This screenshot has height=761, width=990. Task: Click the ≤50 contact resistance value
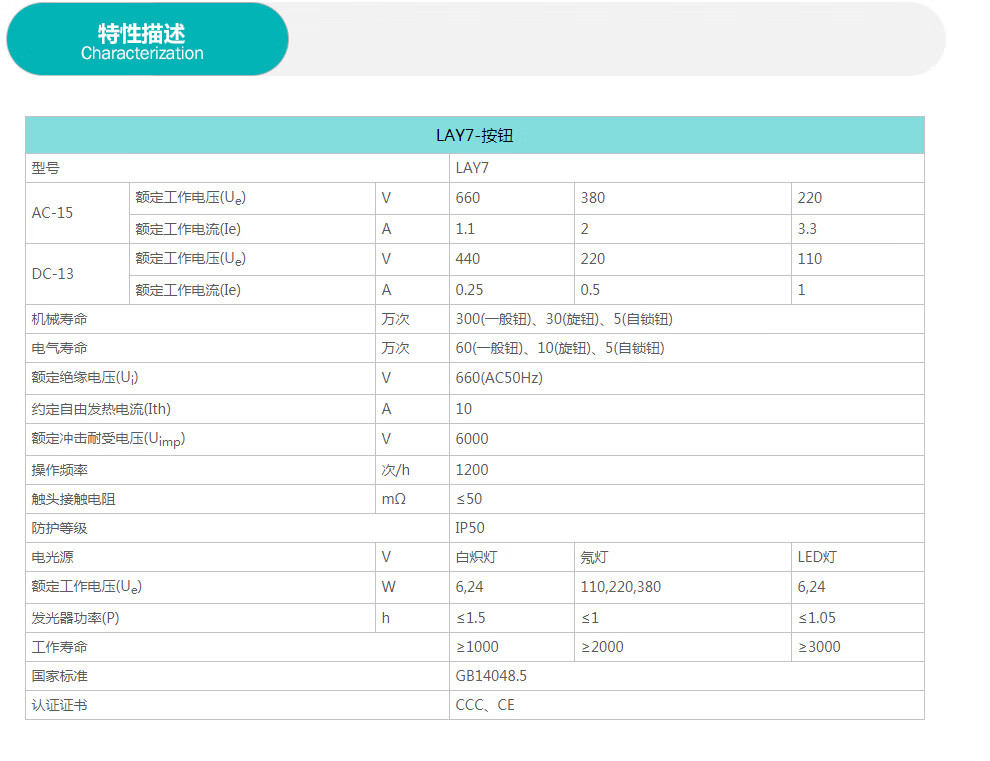469,499
